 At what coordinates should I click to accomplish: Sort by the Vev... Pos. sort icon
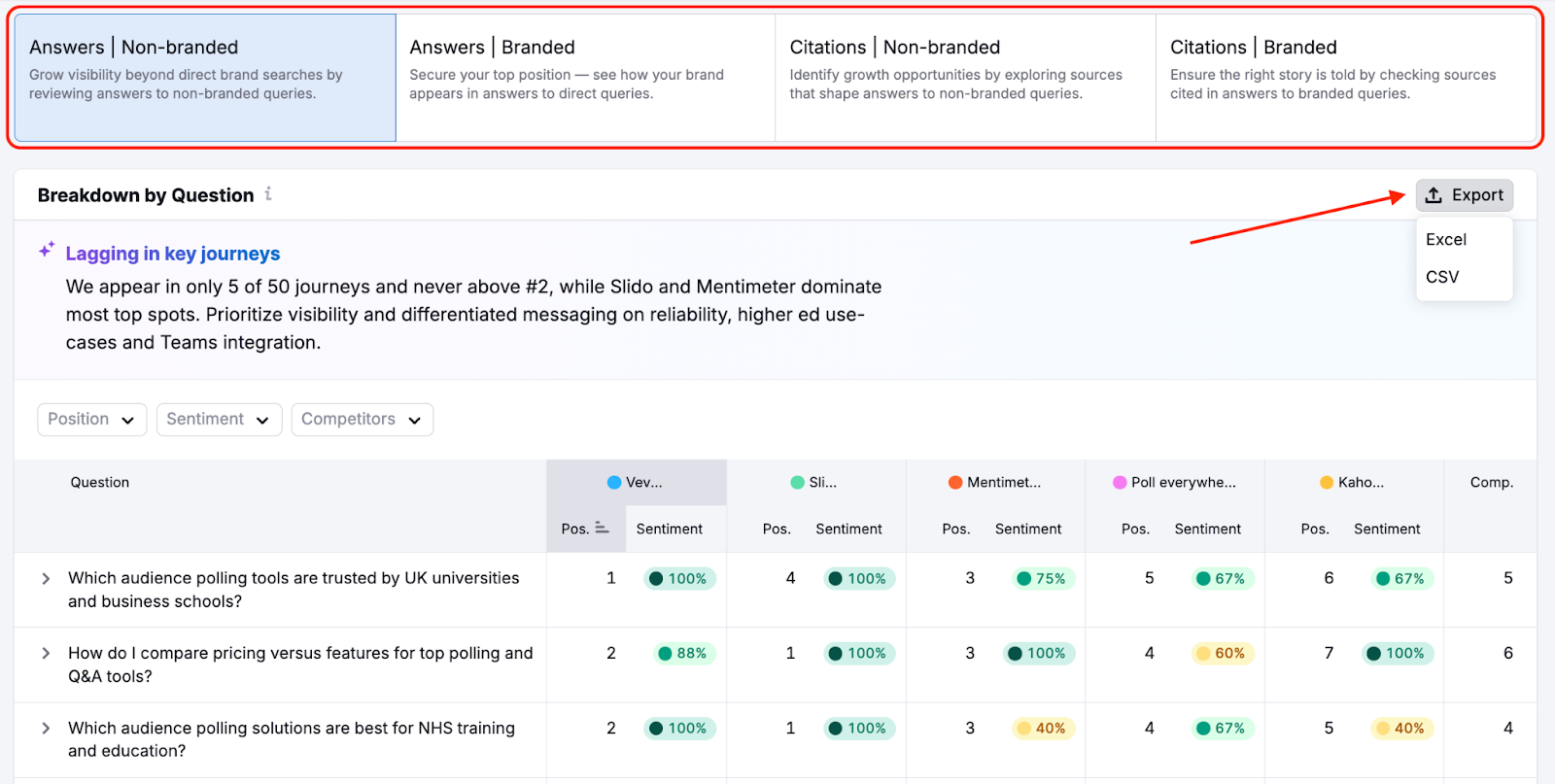tap(602, 528)
